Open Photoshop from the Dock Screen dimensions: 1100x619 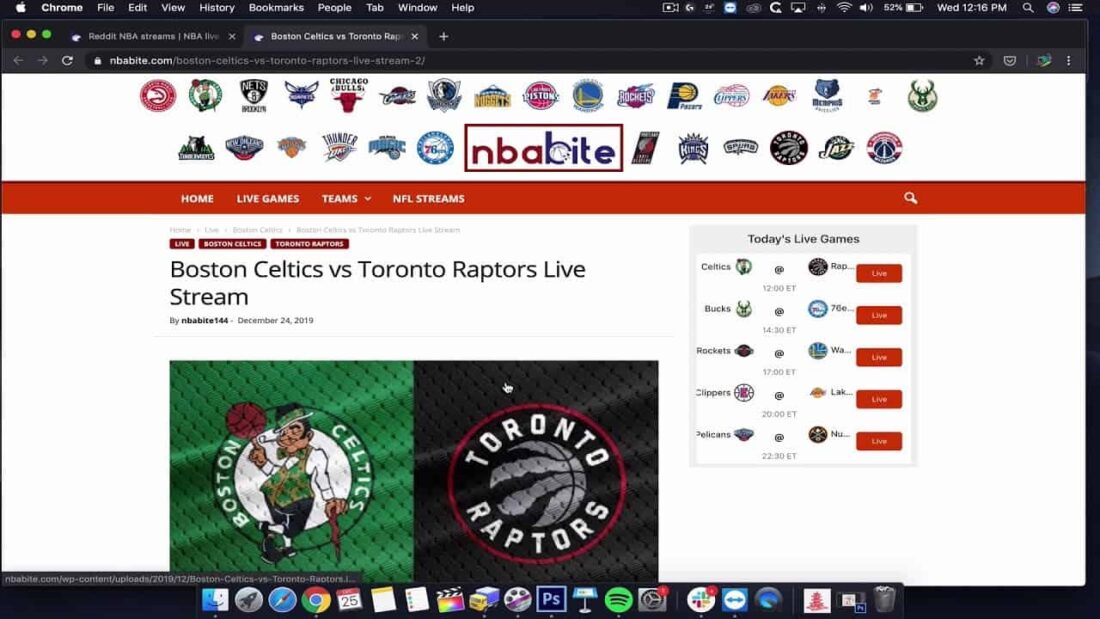pos(551,600)
